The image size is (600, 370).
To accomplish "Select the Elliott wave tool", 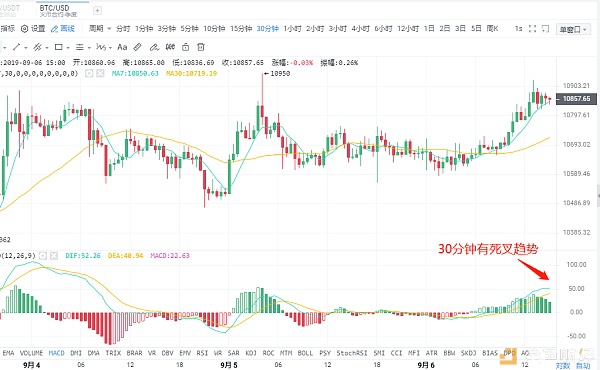I will click(101, 47).
